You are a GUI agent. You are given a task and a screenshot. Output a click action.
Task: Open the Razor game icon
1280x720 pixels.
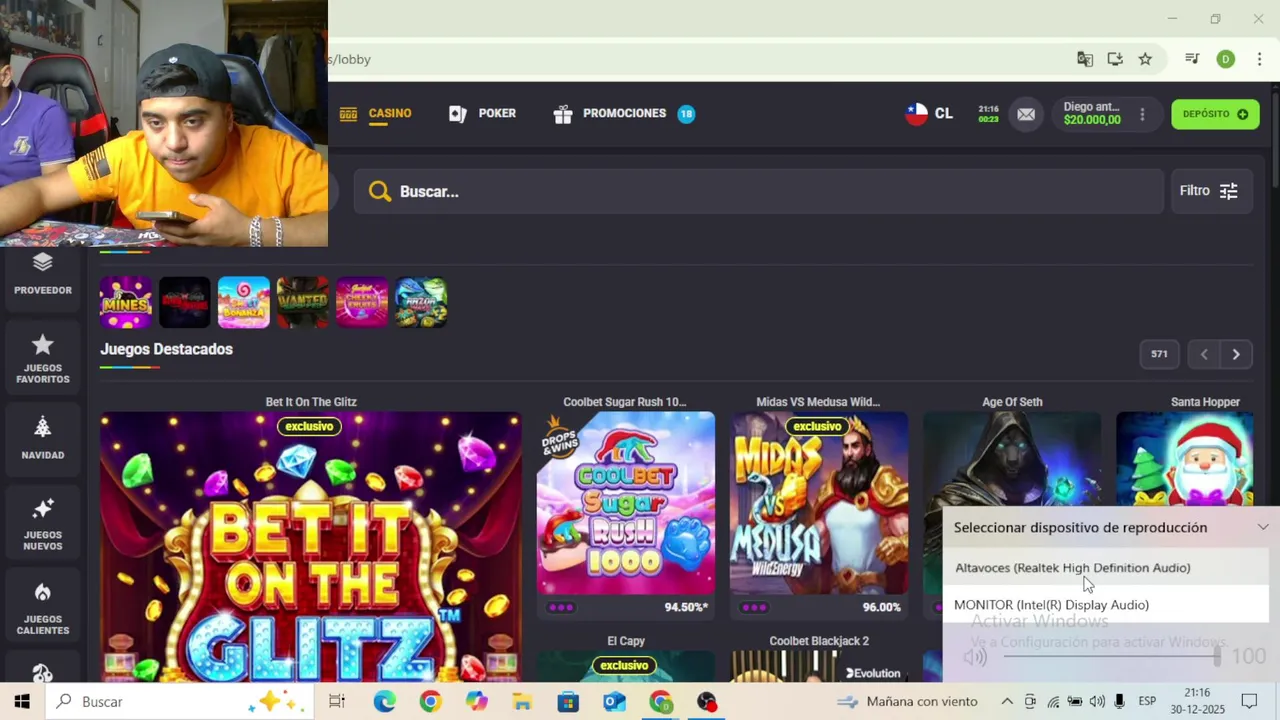(x=421, y=302)
